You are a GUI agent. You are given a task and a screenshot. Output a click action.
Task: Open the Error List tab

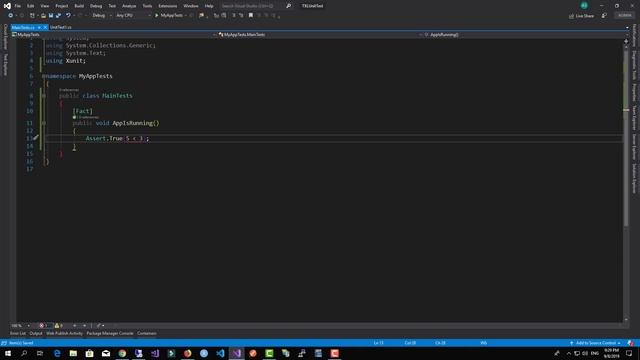(x=18, y=333)
